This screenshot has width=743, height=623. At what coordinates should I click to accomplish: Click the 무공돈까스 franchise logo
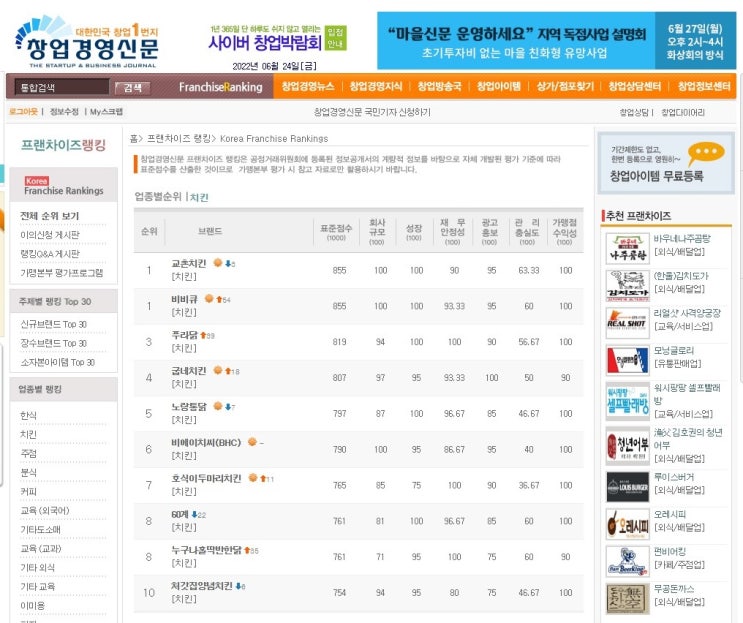[627, 599]
